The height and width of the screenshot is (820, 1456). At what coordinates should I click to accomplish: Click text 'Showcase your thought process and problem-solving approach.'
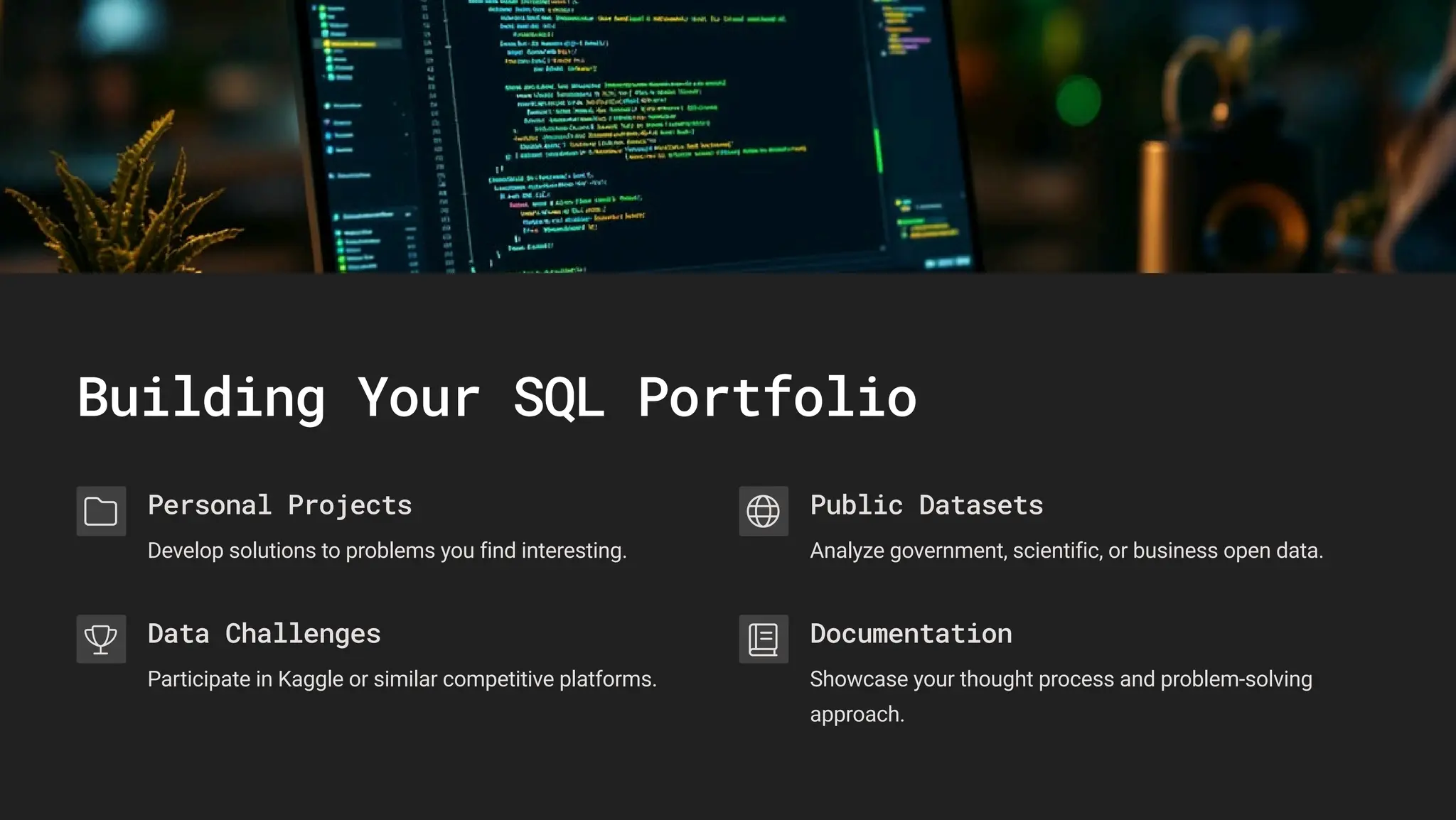click(x=1061, y=696)
